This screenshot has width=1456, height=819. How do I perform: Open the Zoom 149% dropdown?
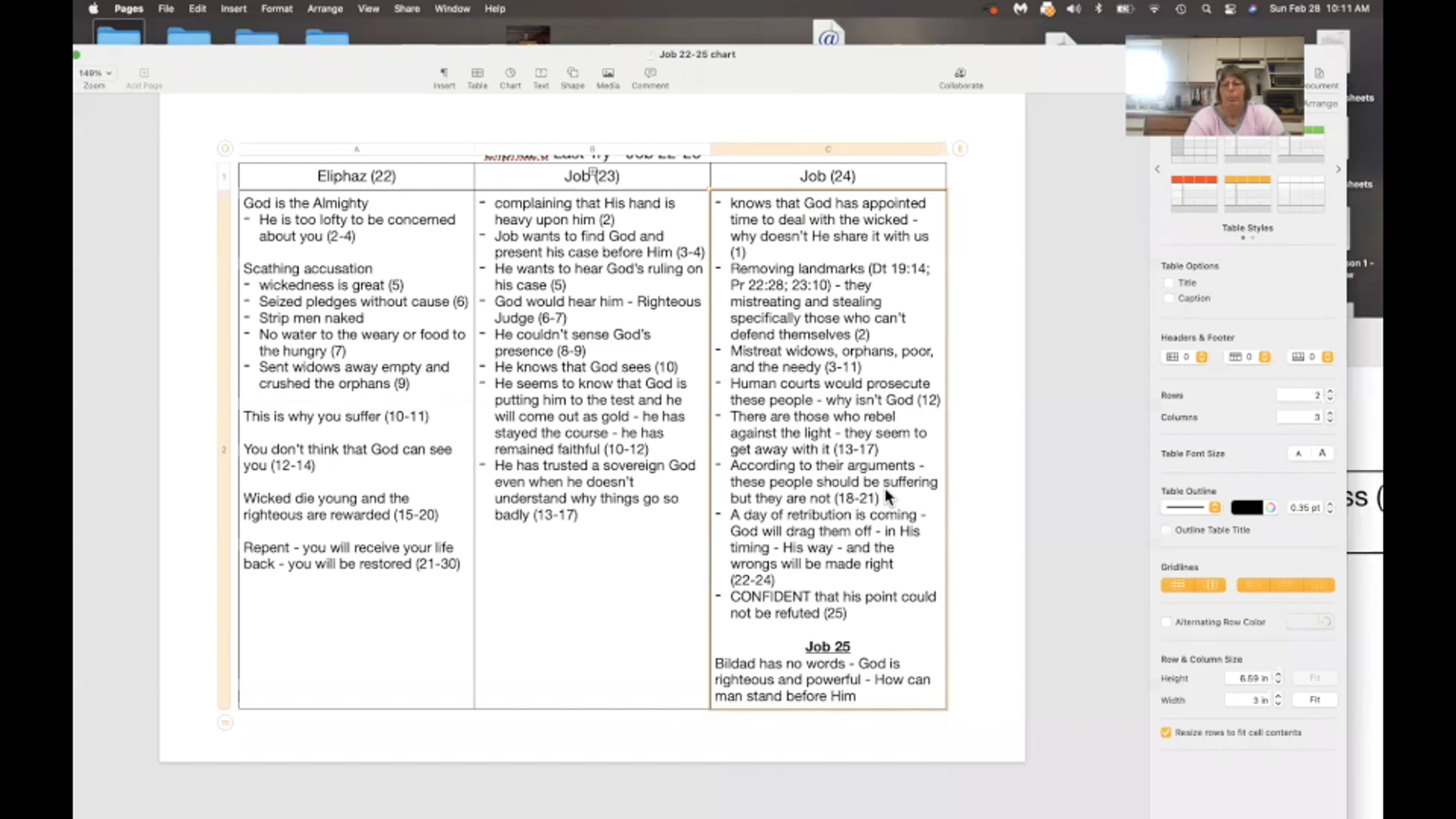tap(95, 73)
